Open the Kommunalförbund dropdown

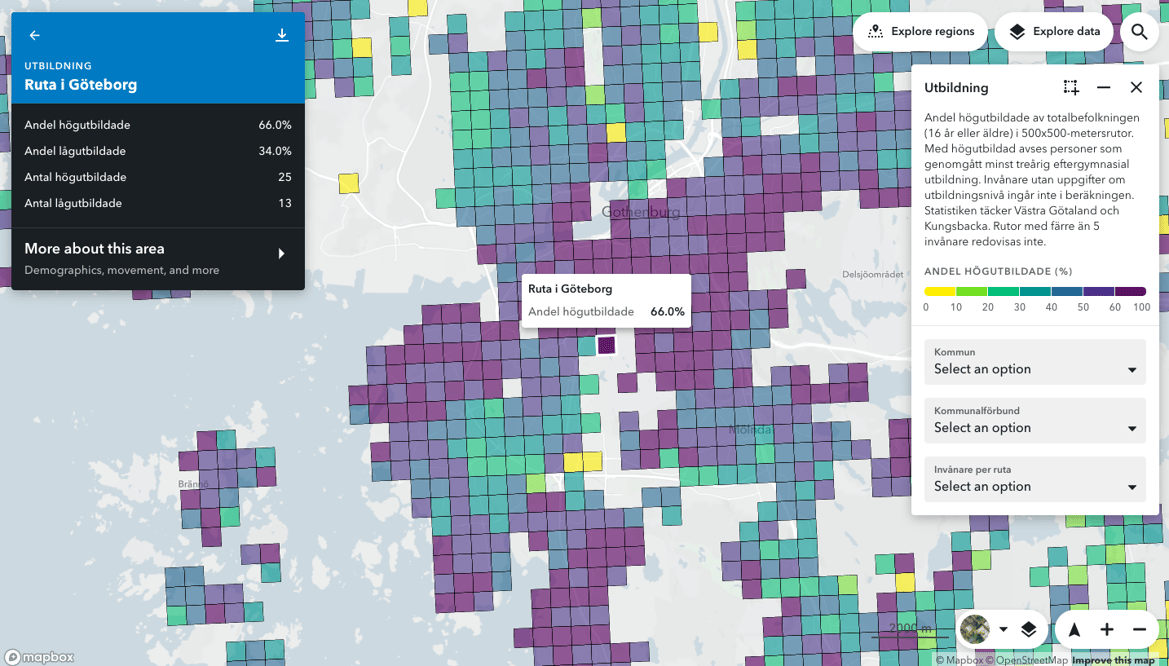coord(1035,421)
